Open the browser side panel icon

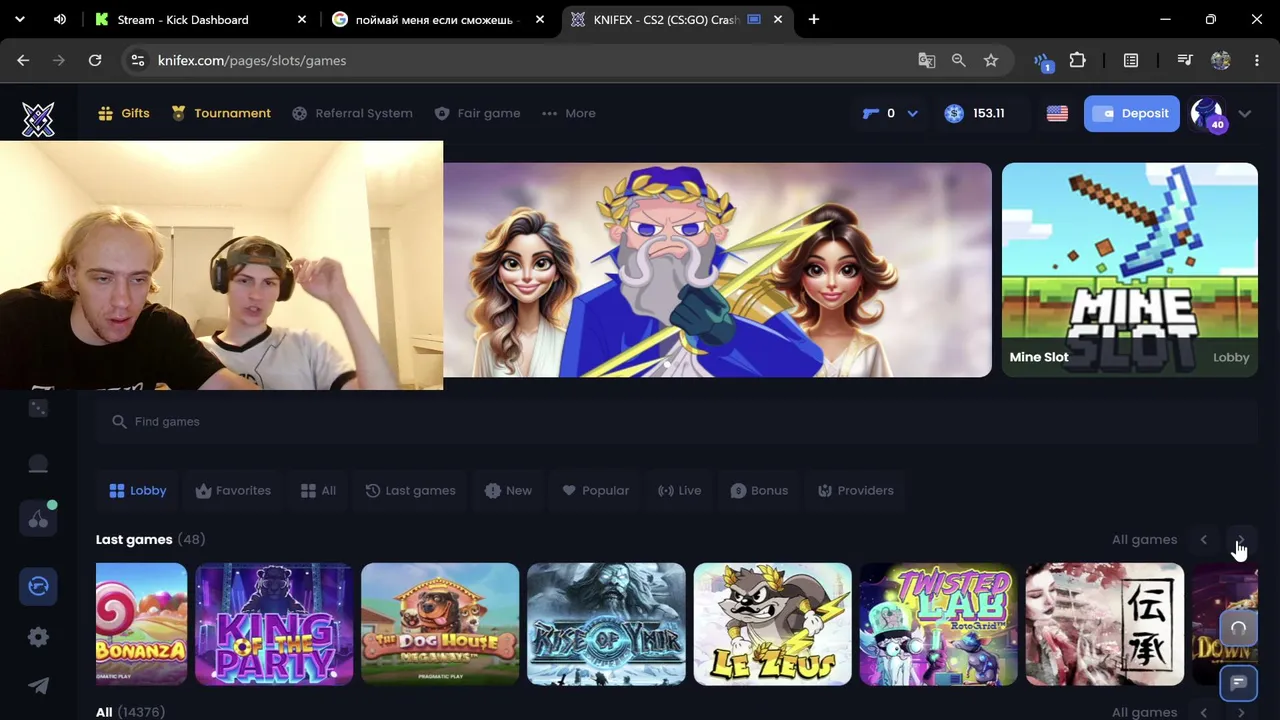1131,60
